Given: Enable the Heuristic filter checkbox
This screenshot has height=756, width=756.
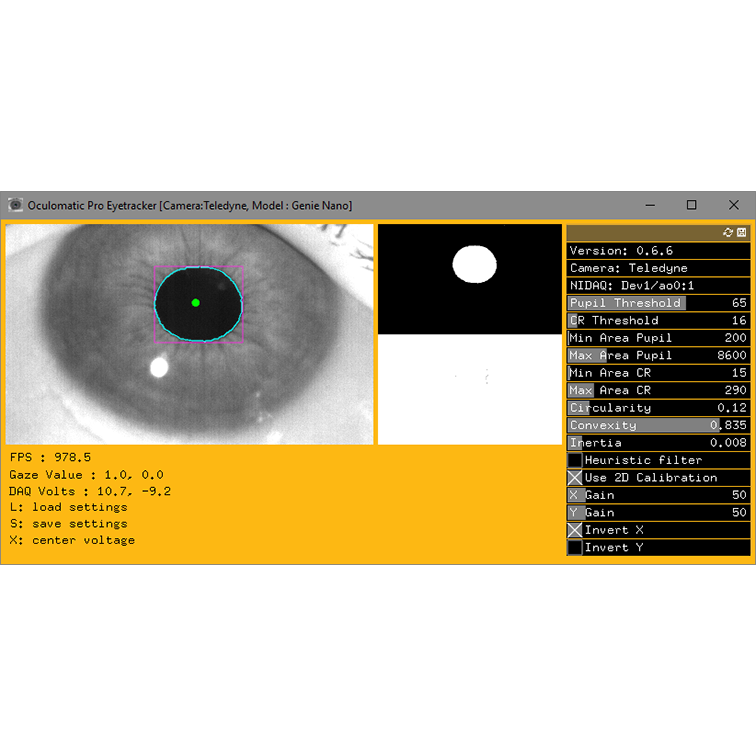Looking at the screenshot, I should [x=575, y=460].
